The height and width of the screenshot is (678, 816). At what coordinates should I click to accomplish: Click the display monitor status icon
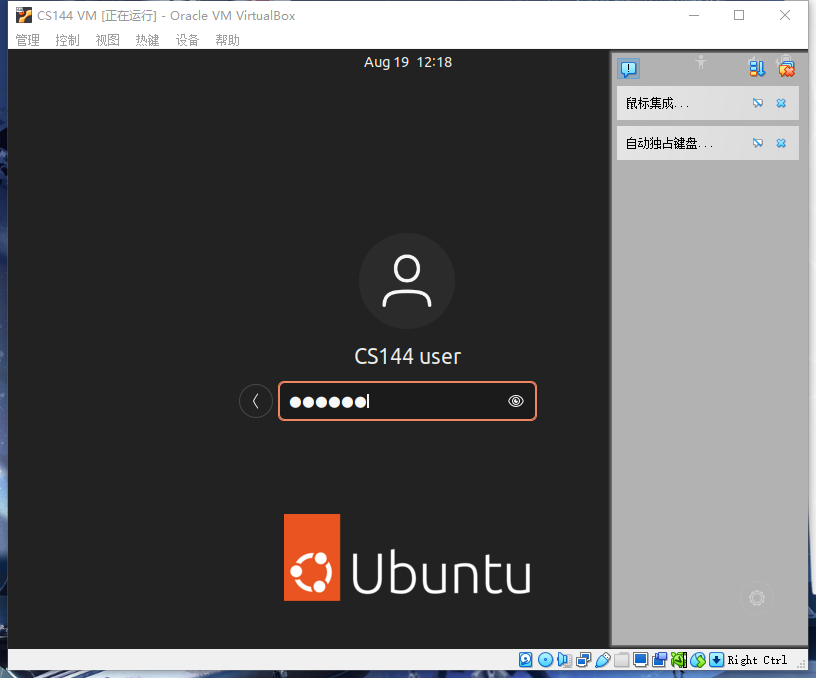click(640, 660)
